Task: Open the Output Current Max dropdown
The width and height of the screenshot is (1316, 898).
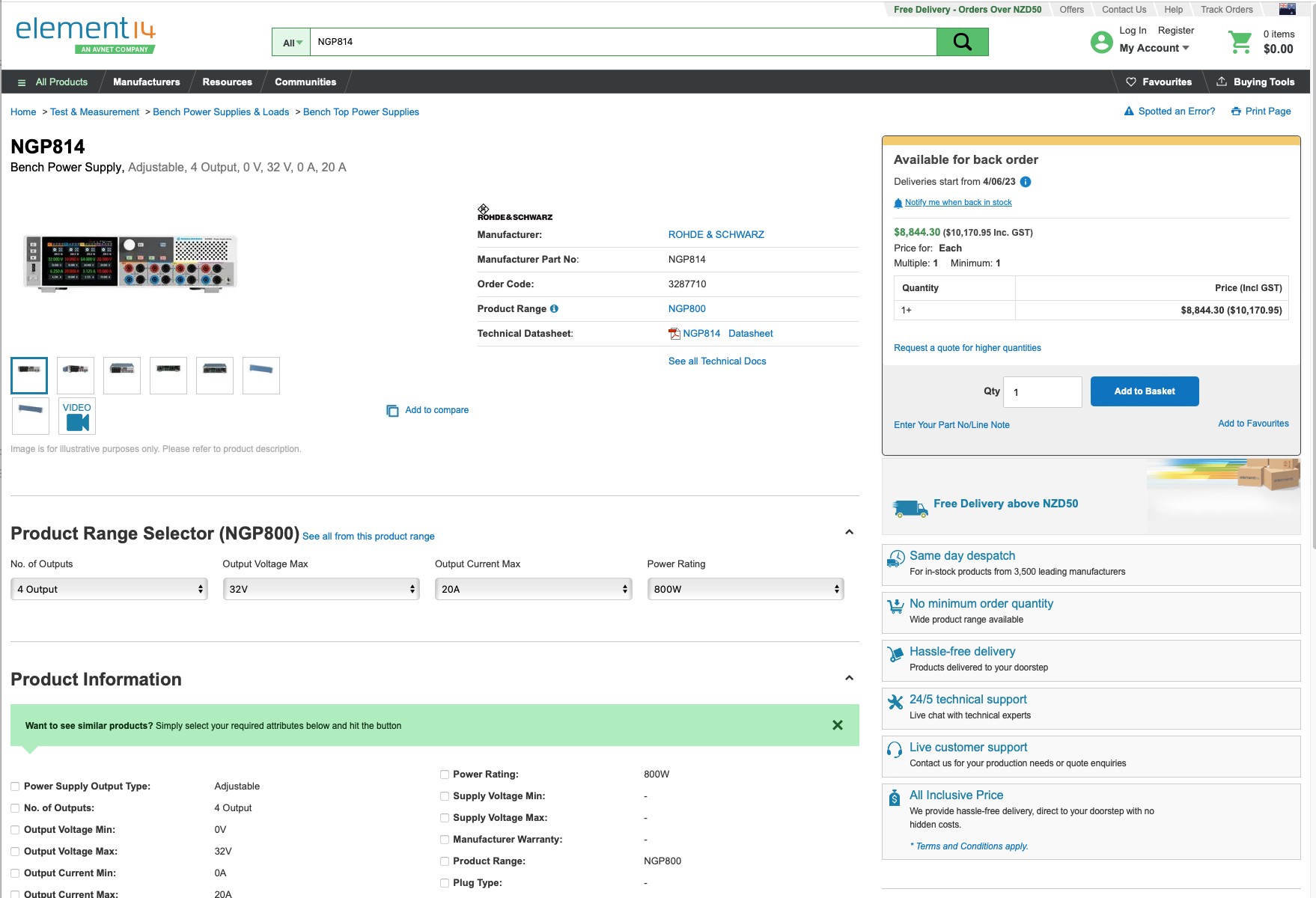Action: pos(534,589)
